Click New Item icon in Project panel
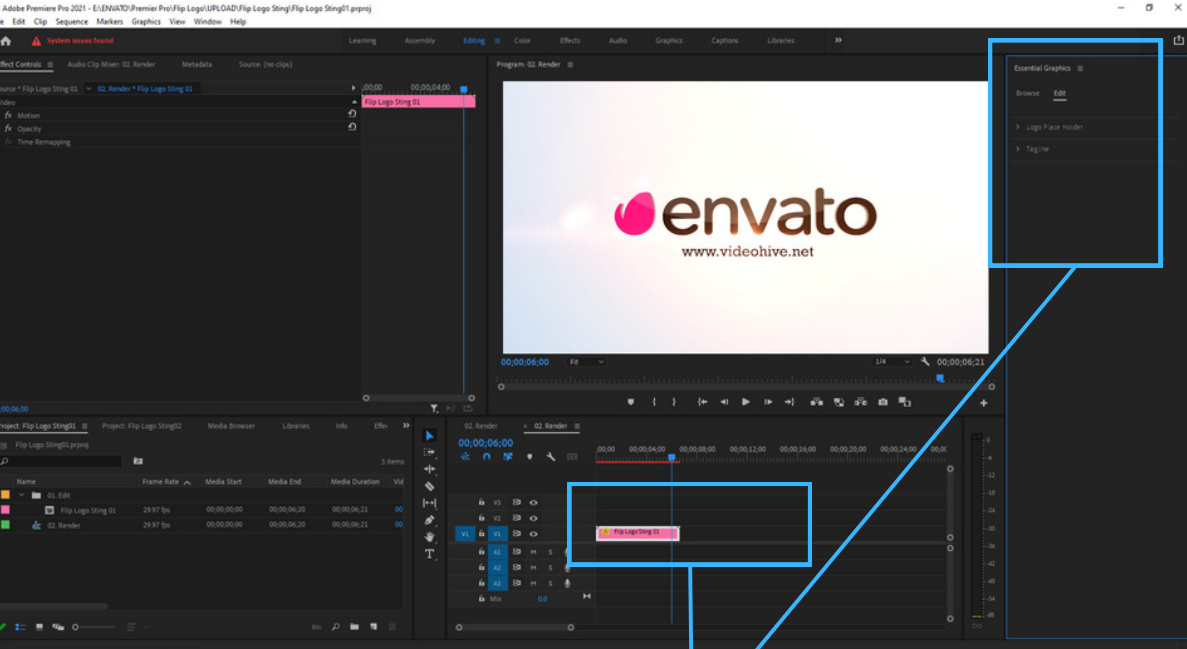 [x=373, y=627]
